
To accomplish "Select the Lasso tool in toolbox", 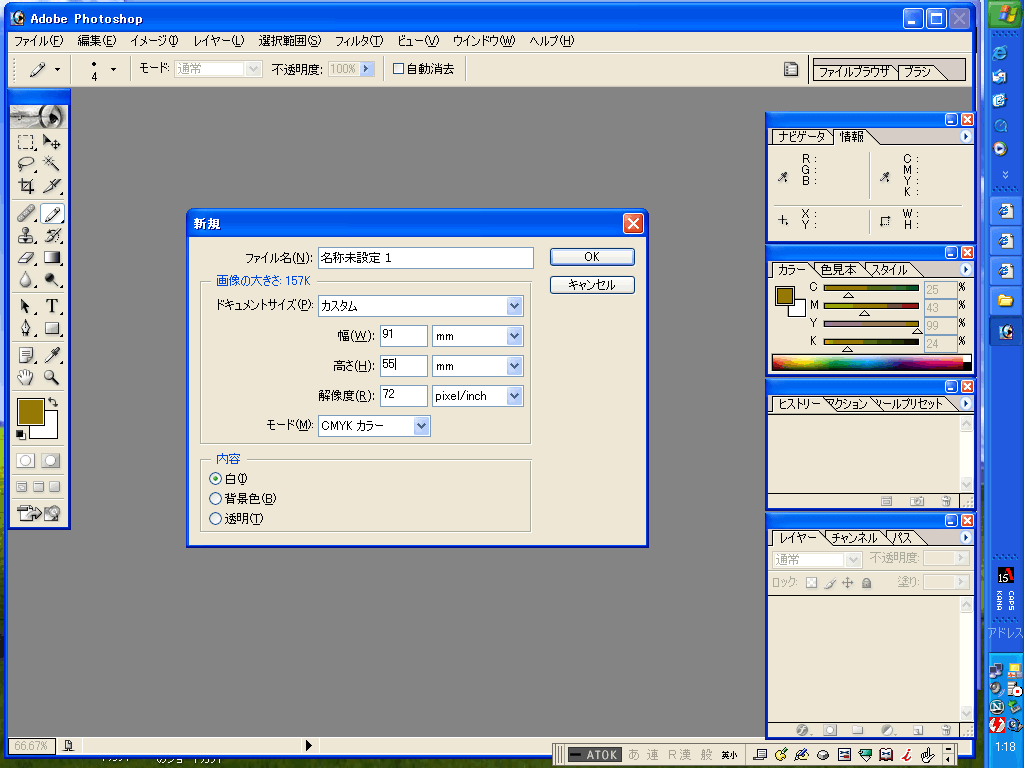I will tap(26, 164).
